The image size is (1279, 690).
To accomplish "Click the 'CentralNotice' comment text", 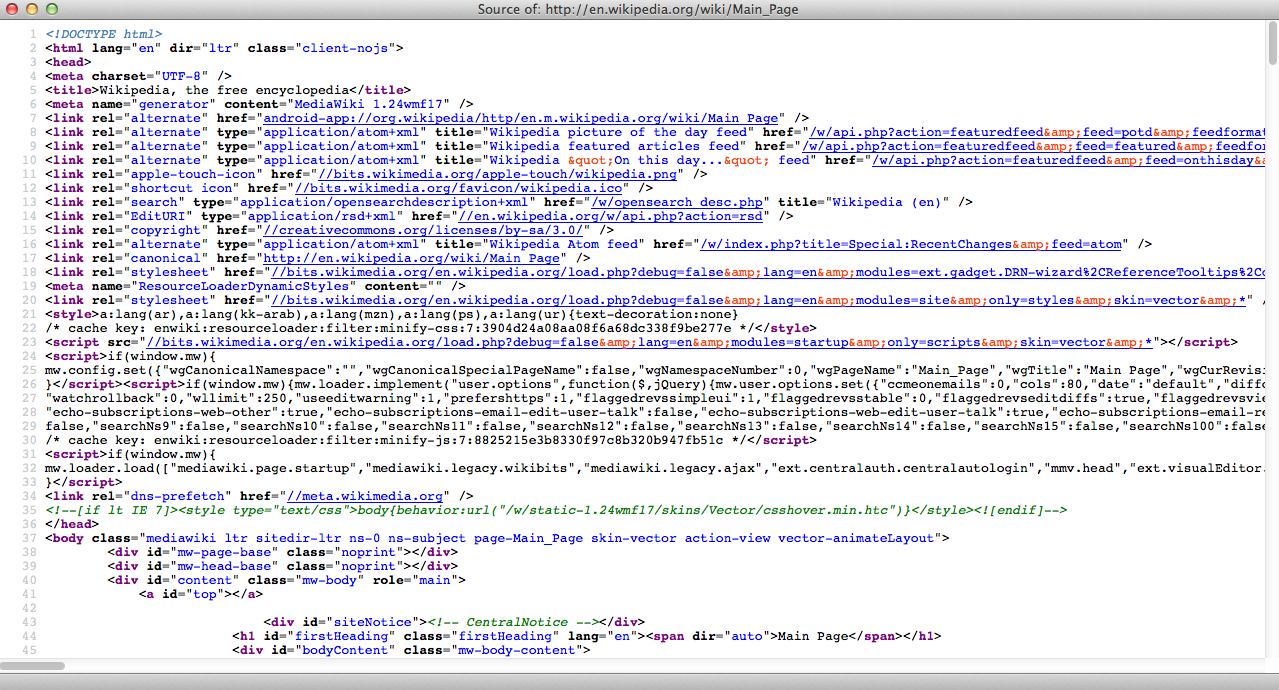I will coord(512,622).
